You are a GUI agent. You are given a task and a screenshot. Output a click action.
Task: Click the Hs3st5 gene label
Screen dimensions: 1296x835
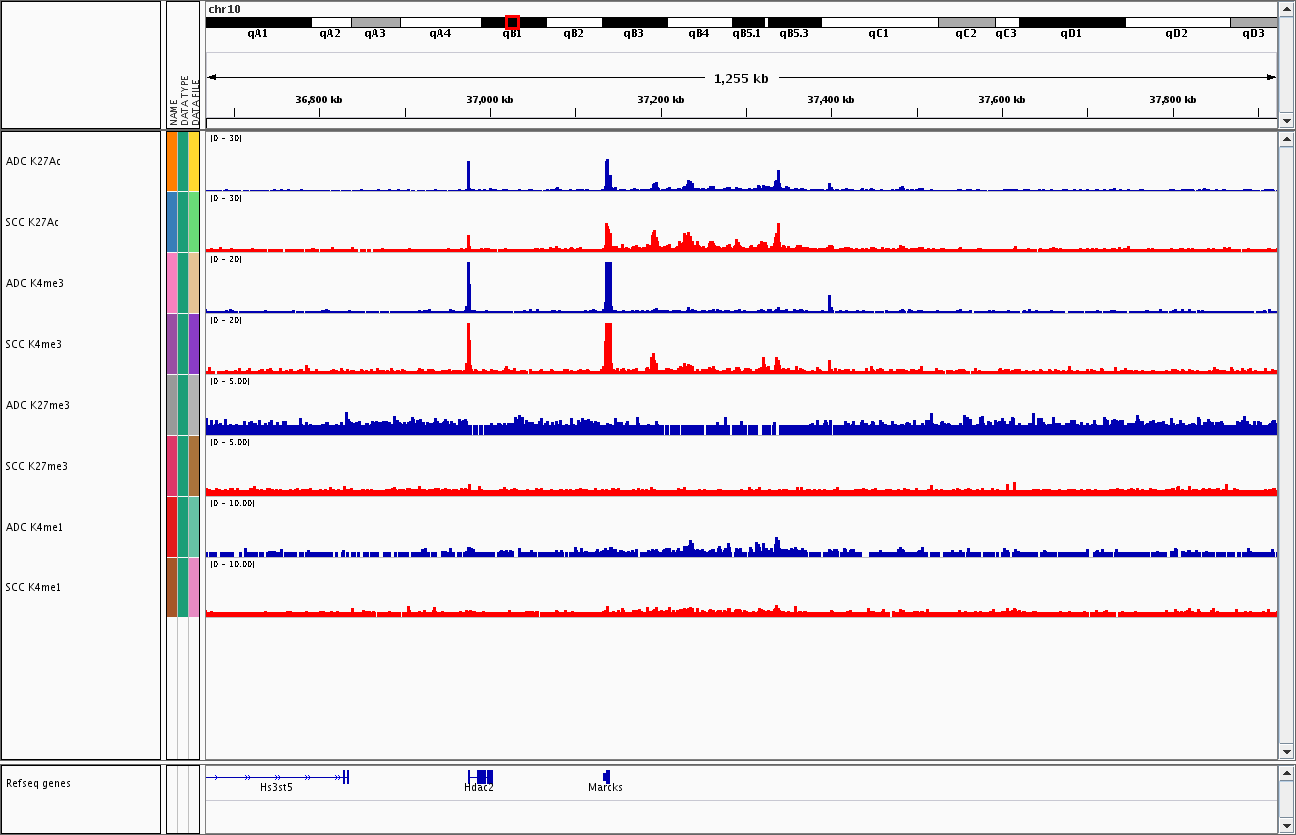276,787
